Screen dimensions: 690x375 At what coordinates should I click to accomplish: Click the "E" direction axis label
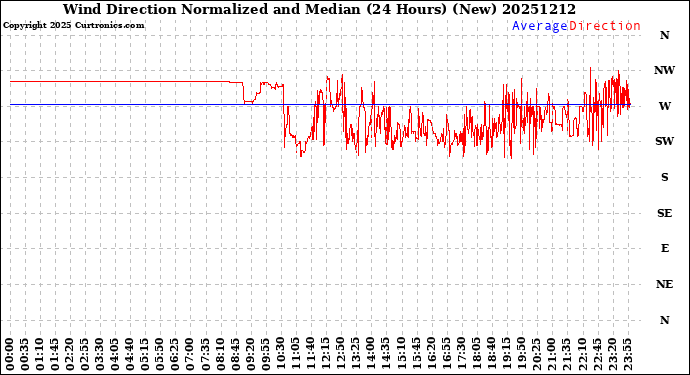[664, 249]
